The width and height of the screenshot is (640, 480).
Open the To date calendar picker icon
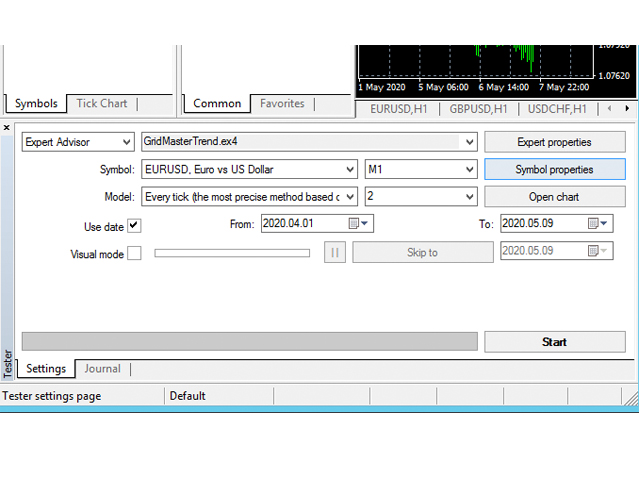tap(598, 223)
